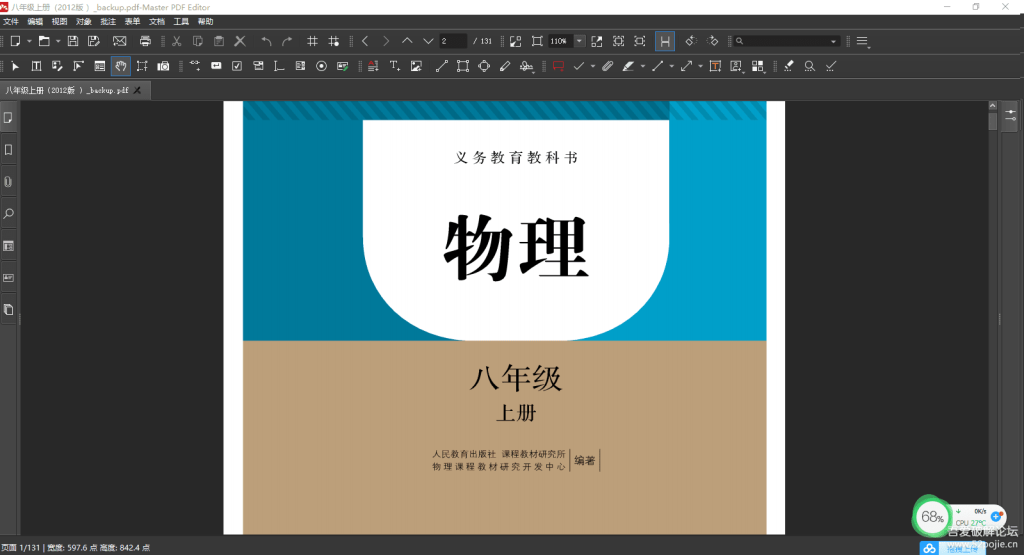Image resolution: width=1024 pixels, height=555 pixels.
Task: Open the Attachments panel in sidebar
Action: (x=8, y=182)
